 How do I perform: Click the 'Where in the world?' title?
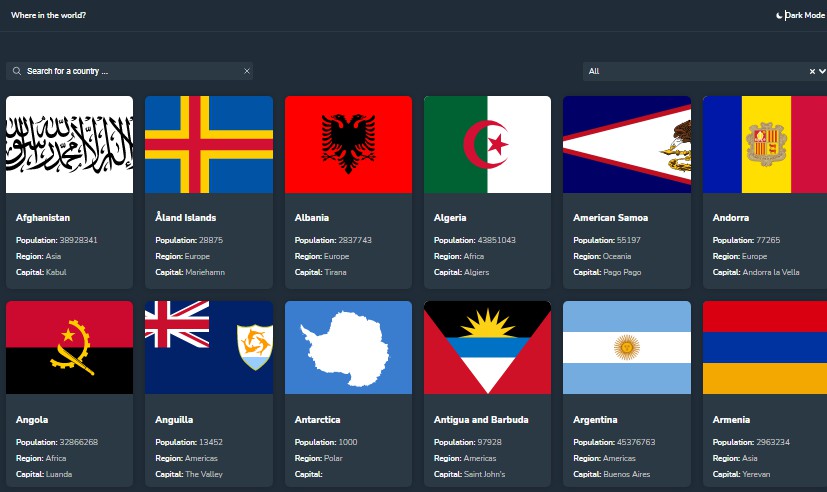point(48,15)
